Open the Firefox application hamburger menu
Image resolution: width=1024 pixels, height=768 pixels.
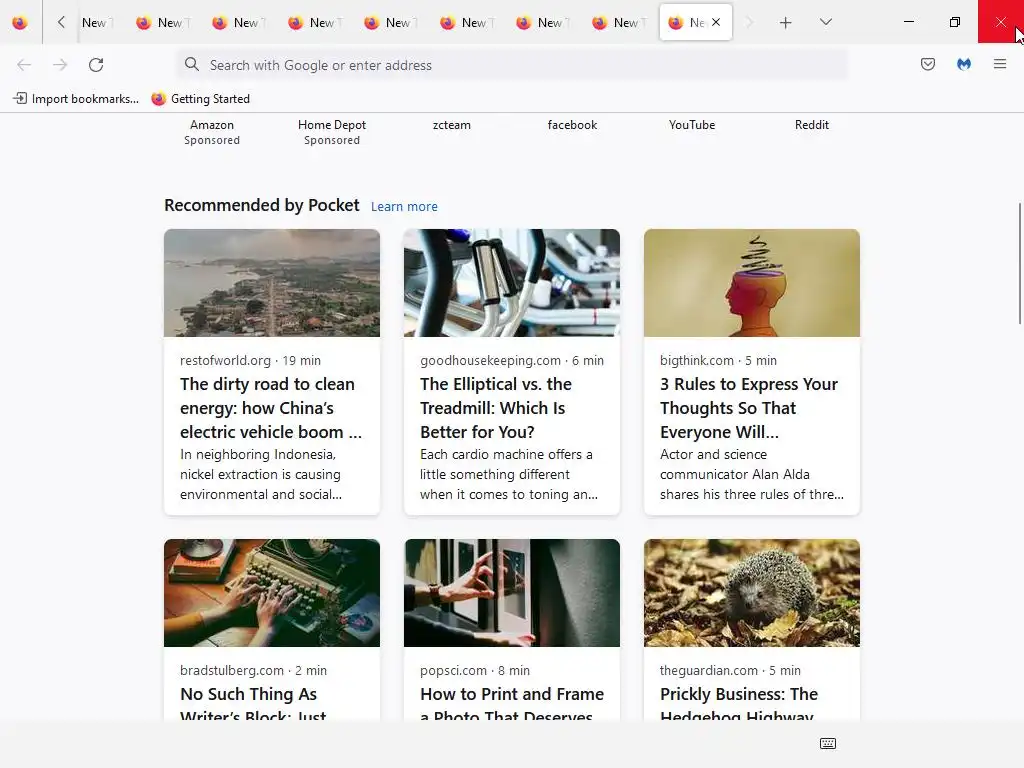tap(1000, 64)
